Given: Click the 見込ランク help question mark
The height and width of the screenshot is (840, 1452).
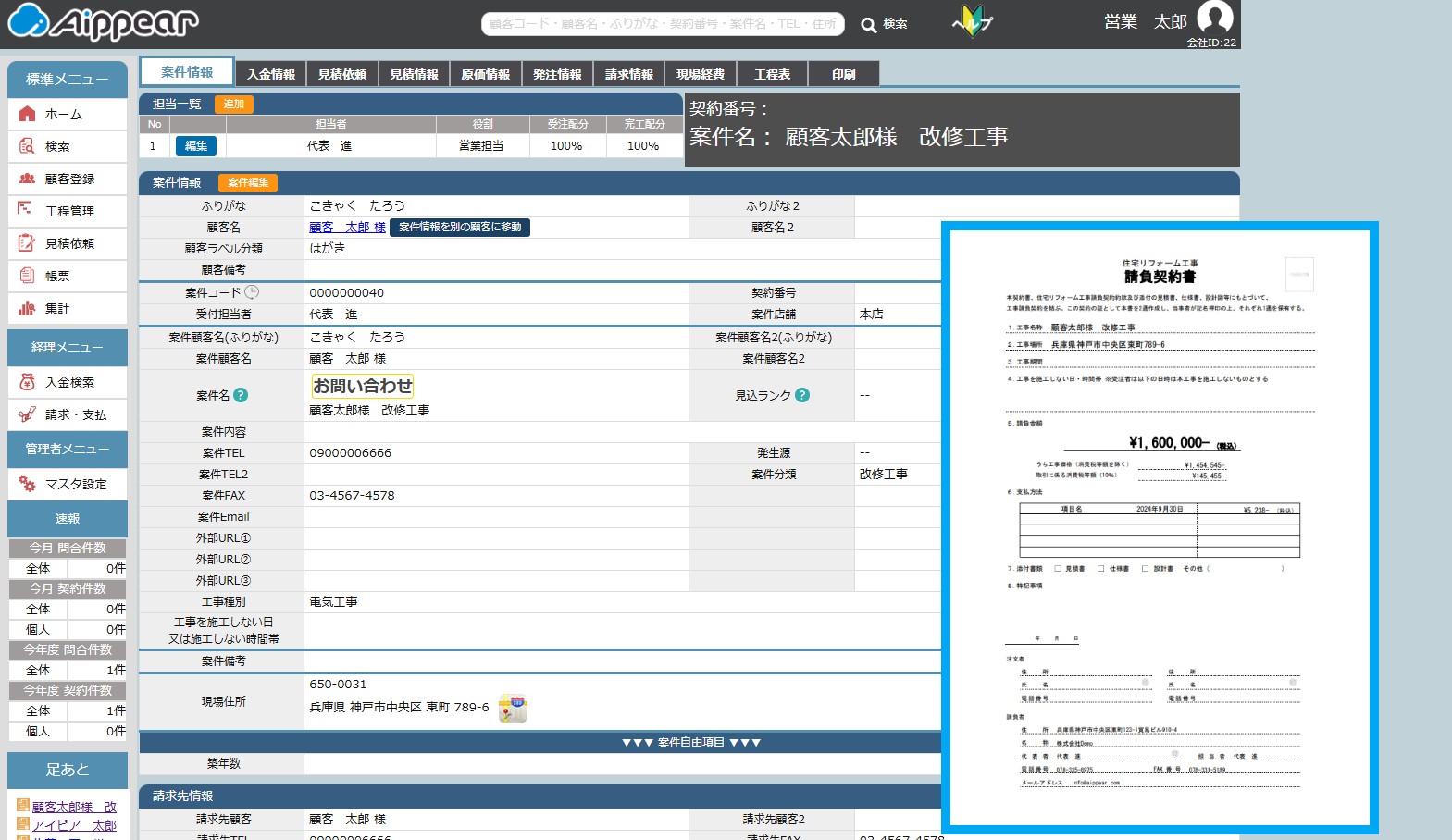Looking at the screenshot, I should tap(802, 395).
